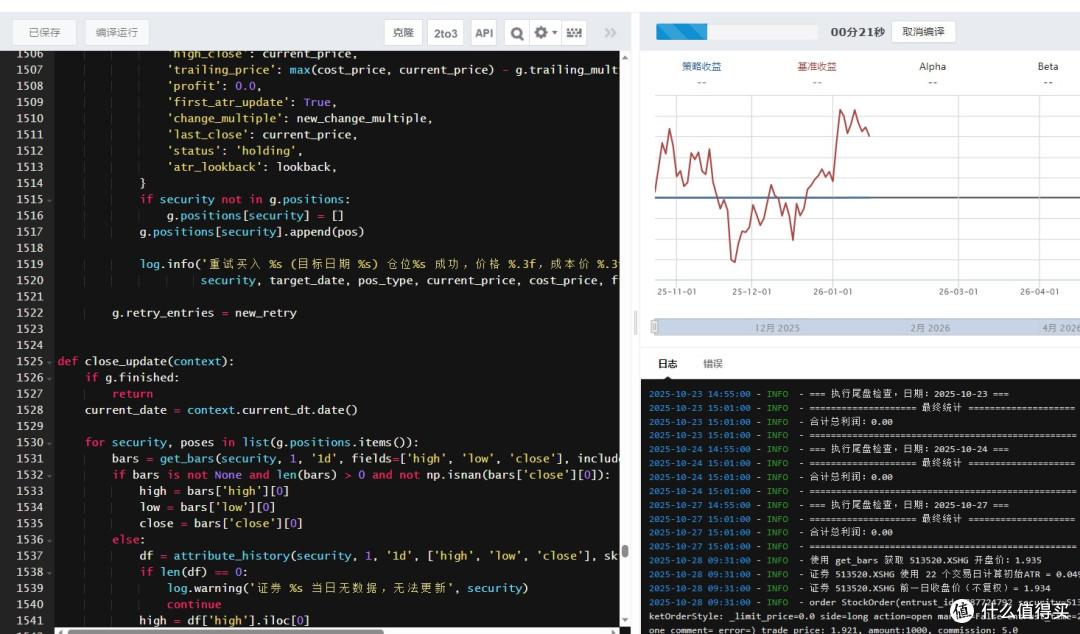
Task: Open the editor settings gear menu
Action: [545, 32]
